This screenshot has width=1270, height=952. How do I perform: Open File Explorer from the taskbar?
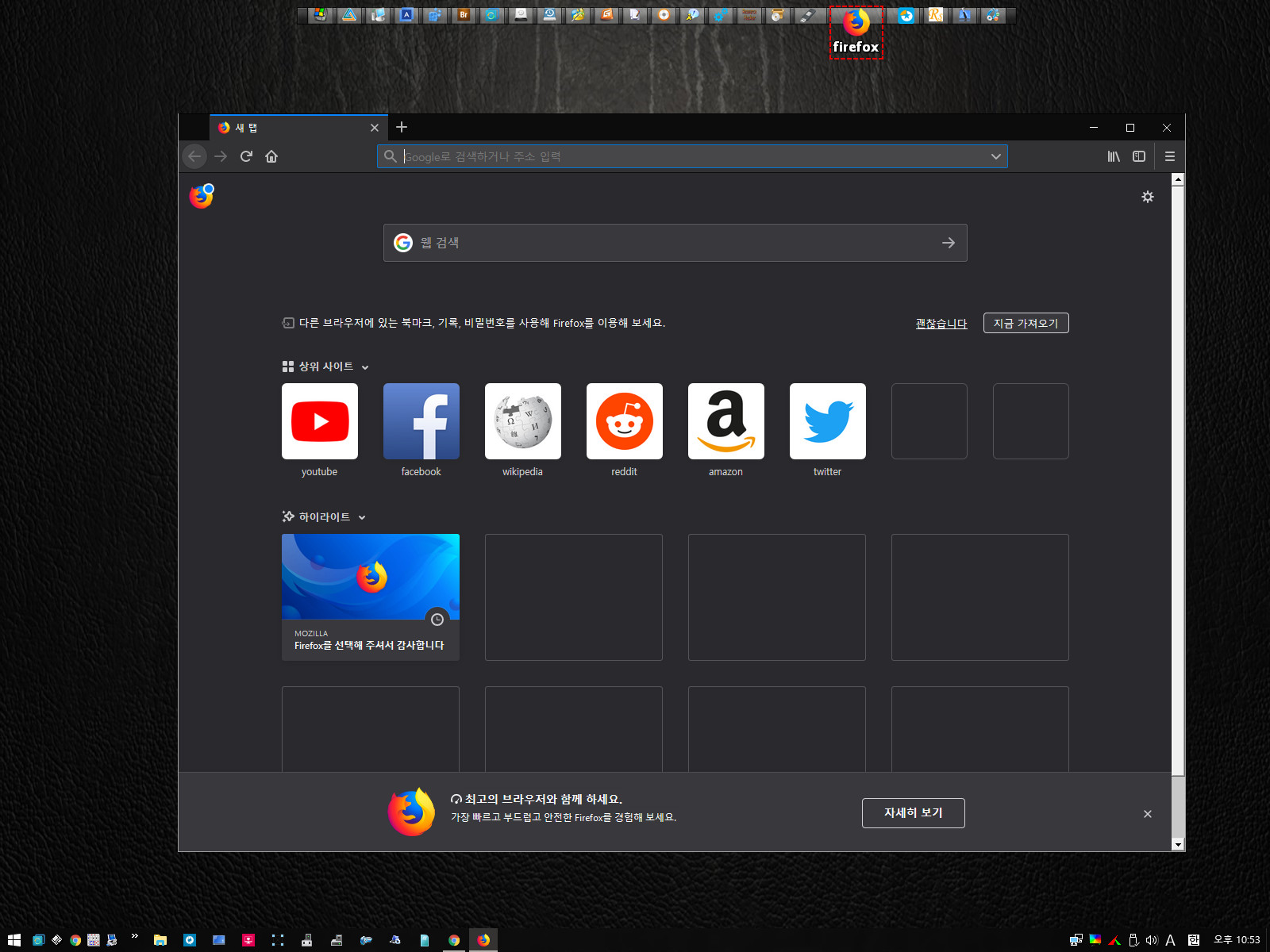tap(160, 940)
